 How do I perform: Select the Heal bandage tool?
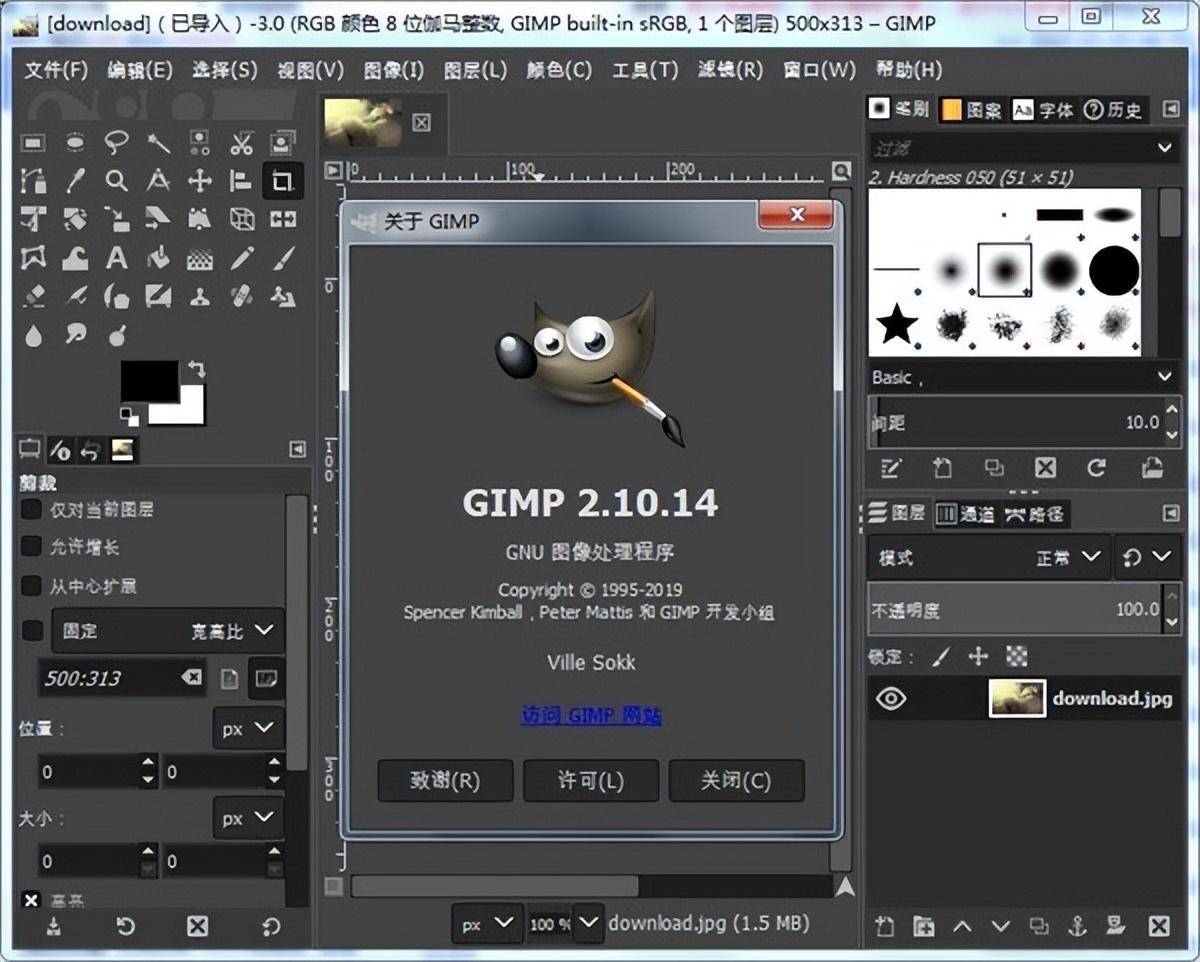tap(242, 296)
